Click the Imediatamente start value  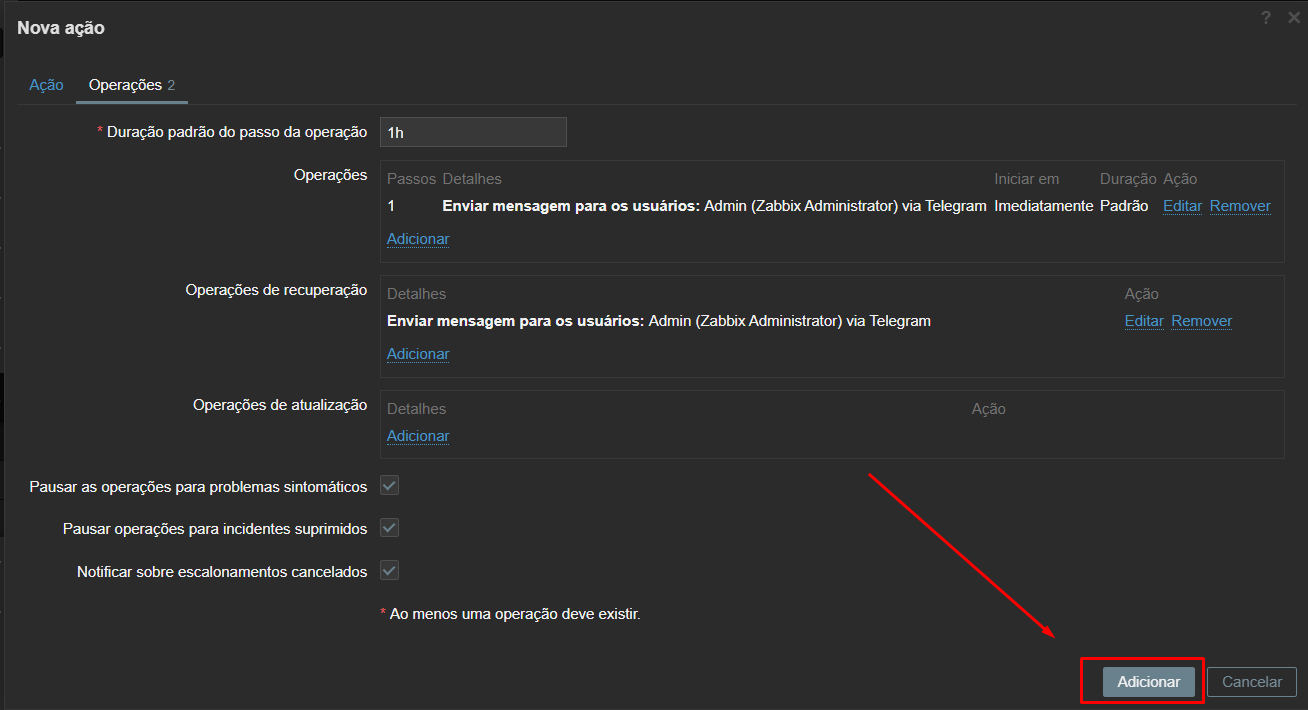(1044, 206)
